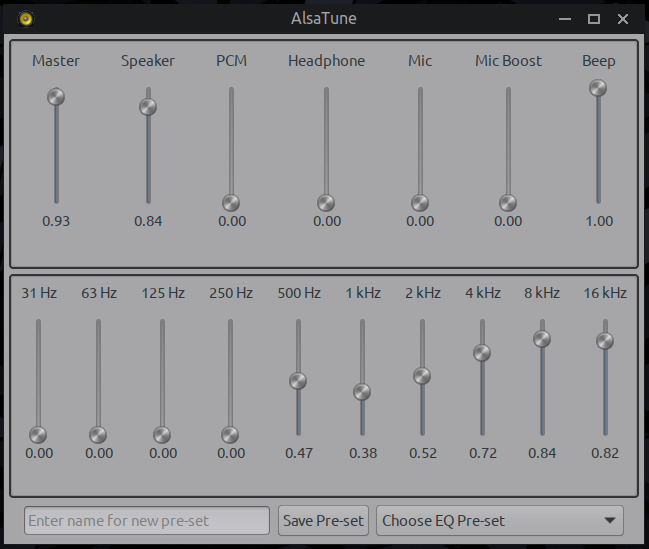Click the 1 kHz value 0.38
This screenshot has width=649, height=549.
363,453
